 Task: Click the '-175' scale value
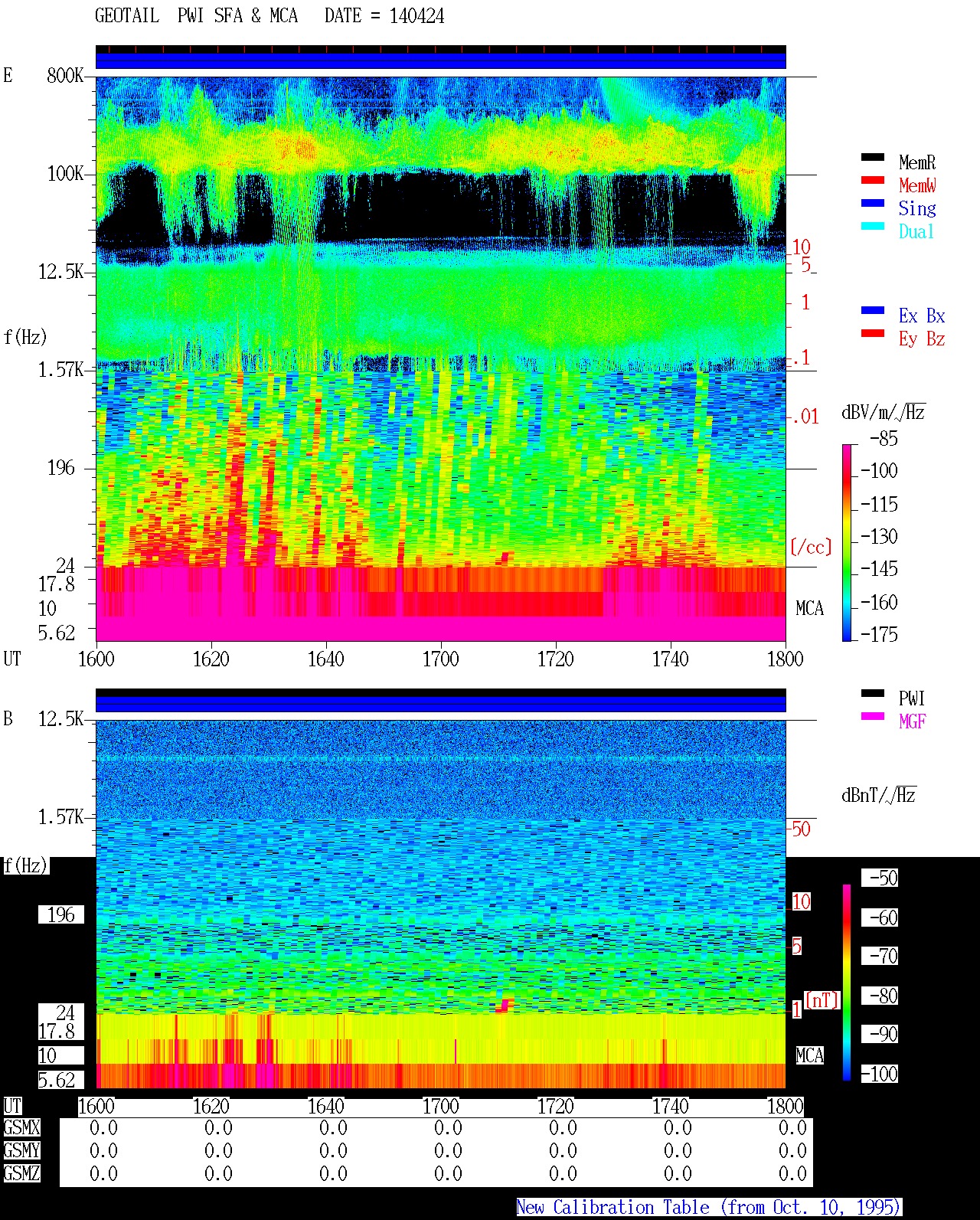click(879, 635)
